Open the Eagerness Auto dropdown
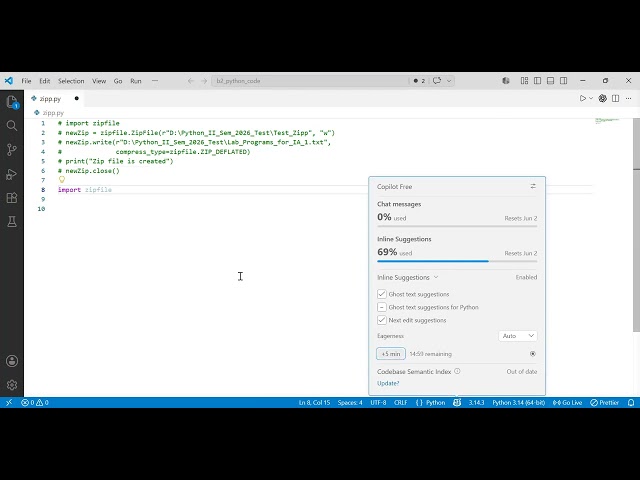 click(x=518, y=336)
